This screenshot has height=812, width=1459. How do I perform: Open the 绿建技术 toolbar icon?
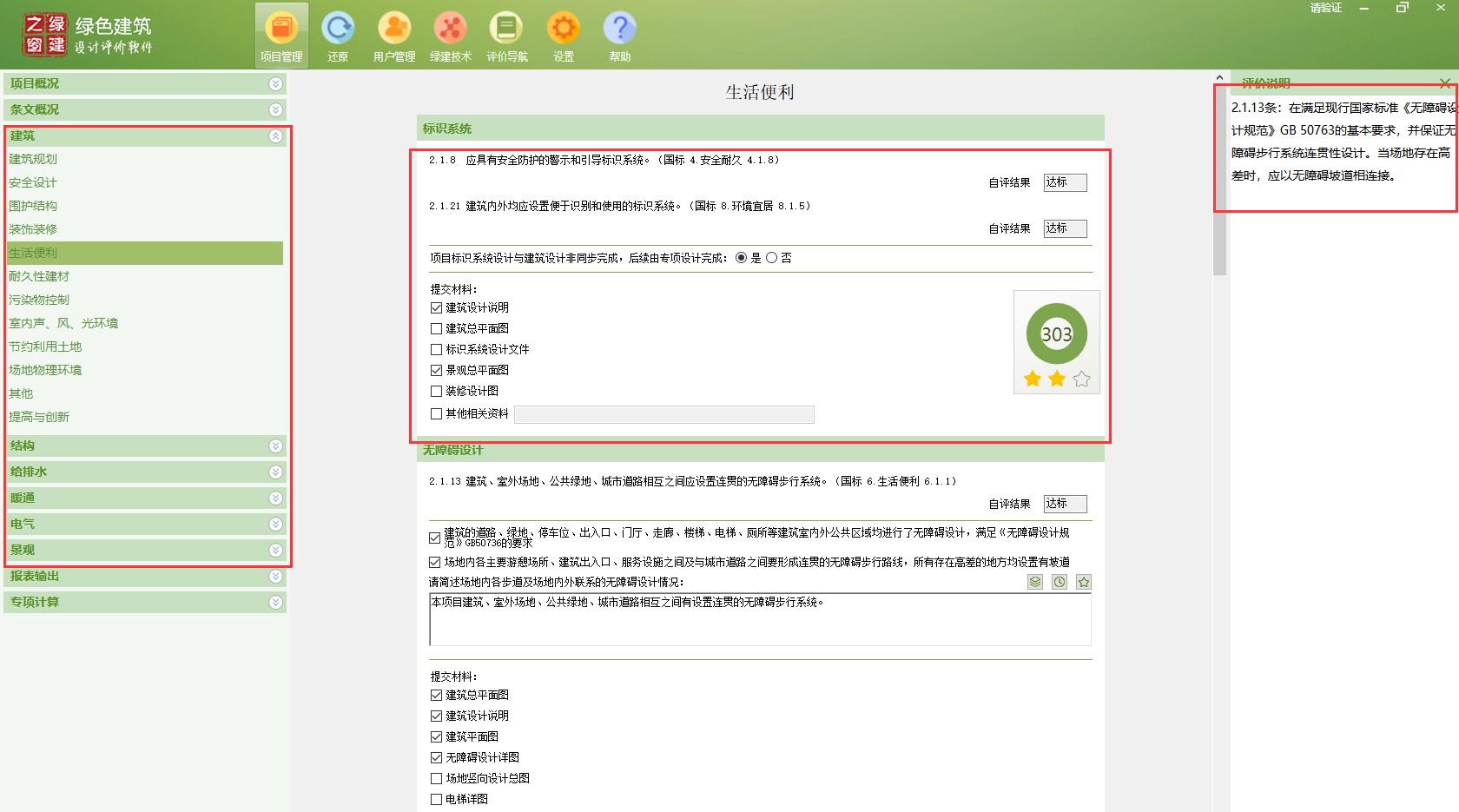pyautogui.click(x=451, y=36)
